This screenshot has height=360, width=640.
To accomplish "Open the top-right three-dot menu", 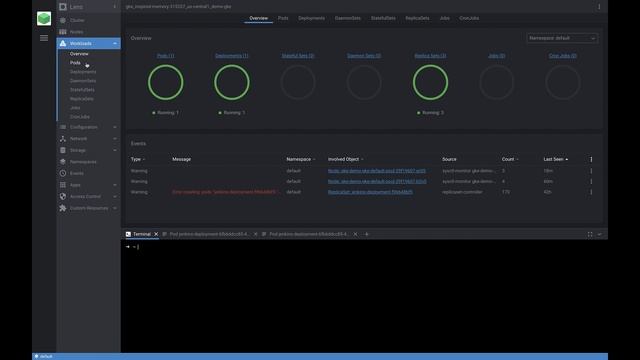I will (599, 7).
